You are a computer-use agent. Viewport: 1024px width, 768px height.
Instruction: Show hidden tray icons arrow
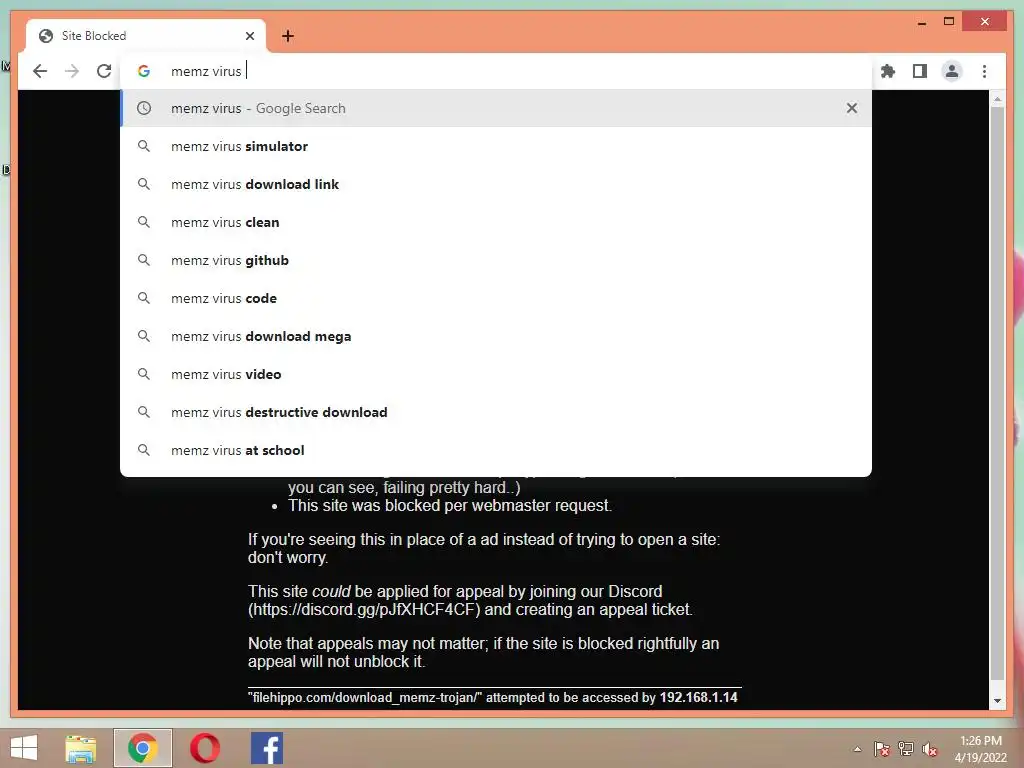pyautogui.click(x=857, y=749)
